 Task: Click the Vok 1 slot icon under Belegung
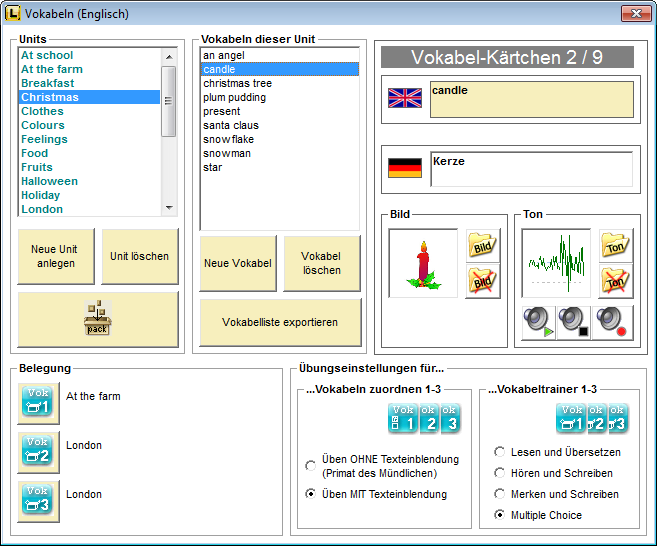37,404
